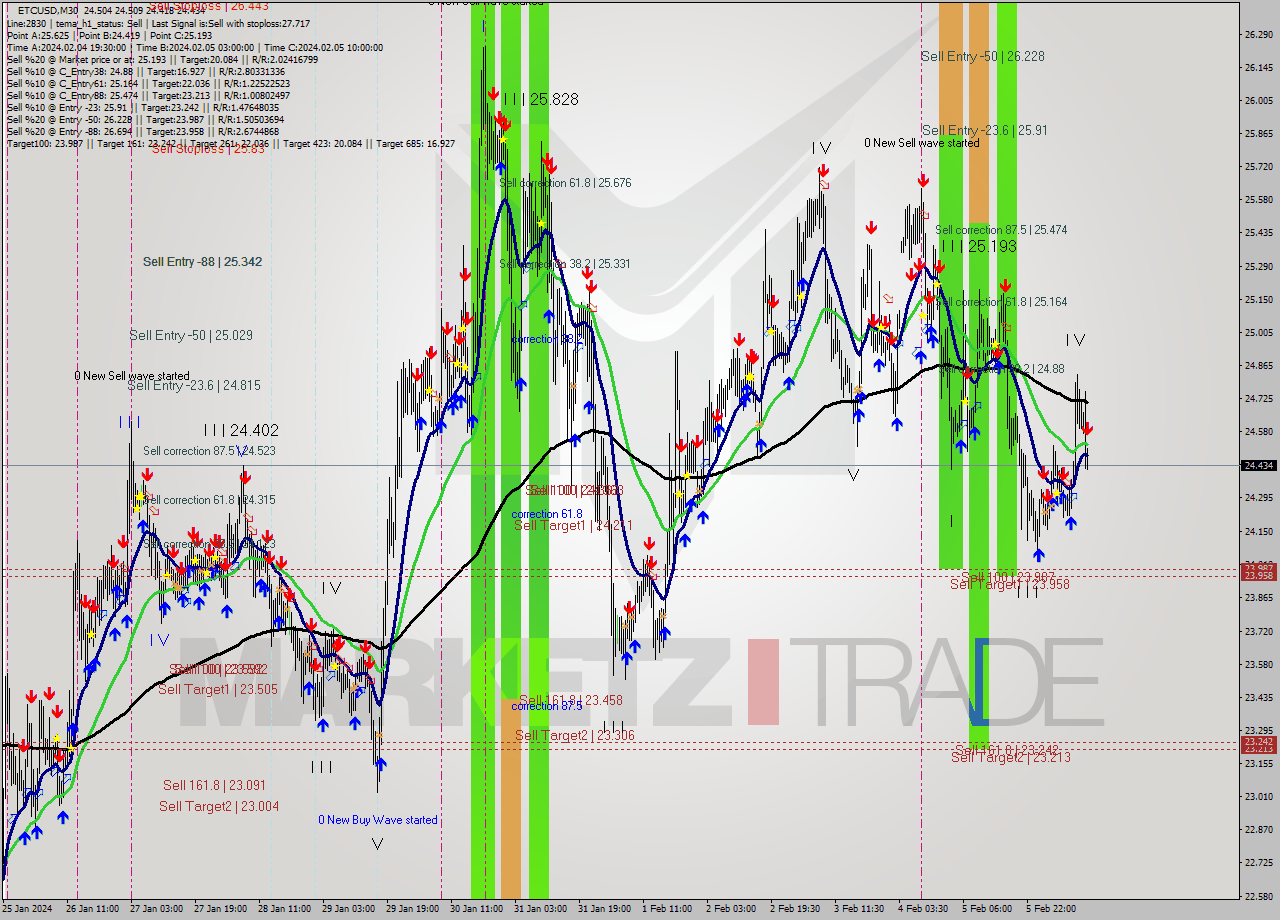
Task: Select the 'Sell Entry -23.6 | 25.91' label
Action: [x=984, y=130]
